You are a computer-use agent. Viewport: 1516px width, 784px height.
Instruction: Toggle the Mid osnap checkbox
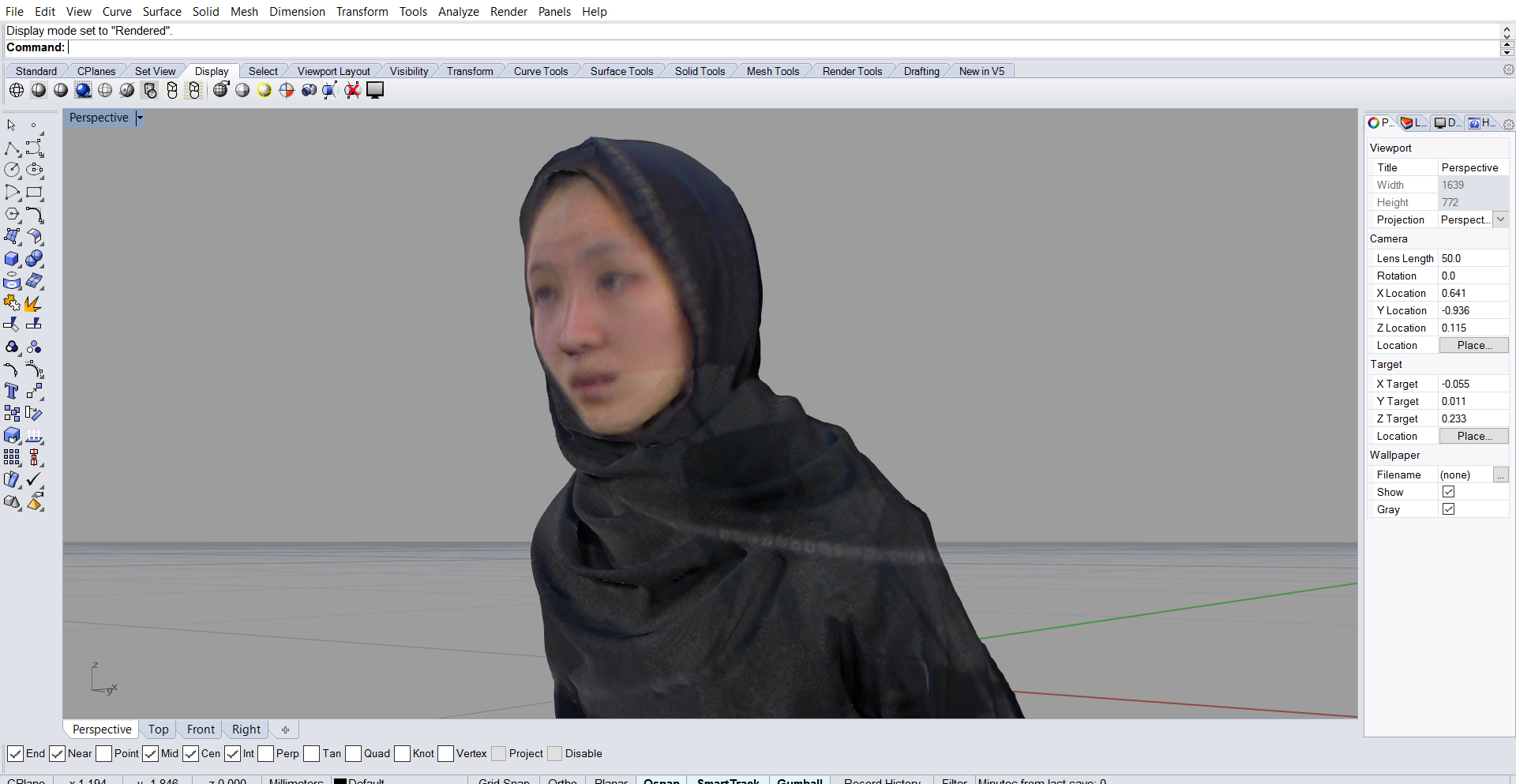click(150, 754)
